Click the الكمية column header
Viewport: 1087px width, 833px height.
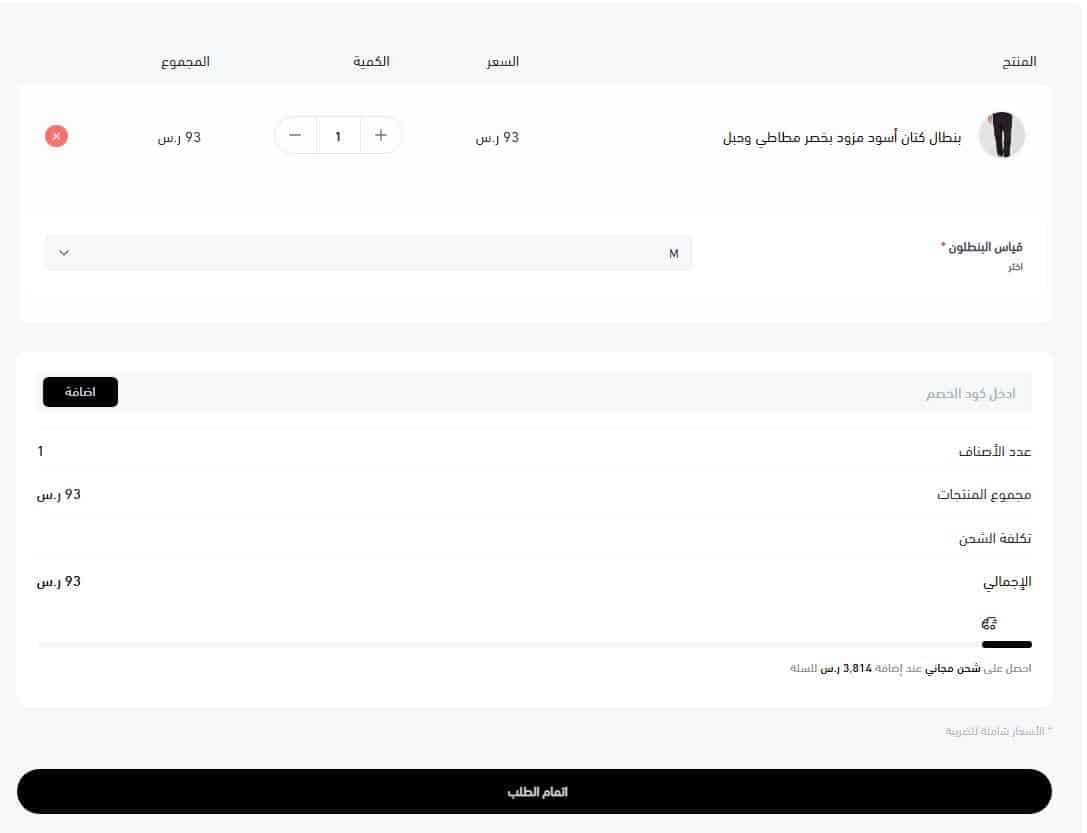pos(371,62)
